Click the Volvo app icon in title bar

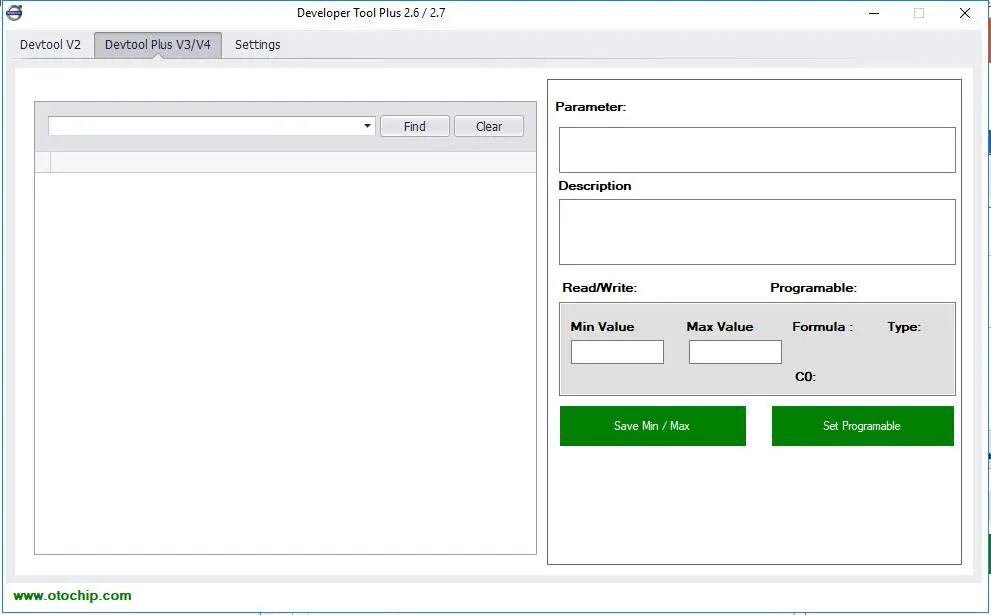pos(14,13)
